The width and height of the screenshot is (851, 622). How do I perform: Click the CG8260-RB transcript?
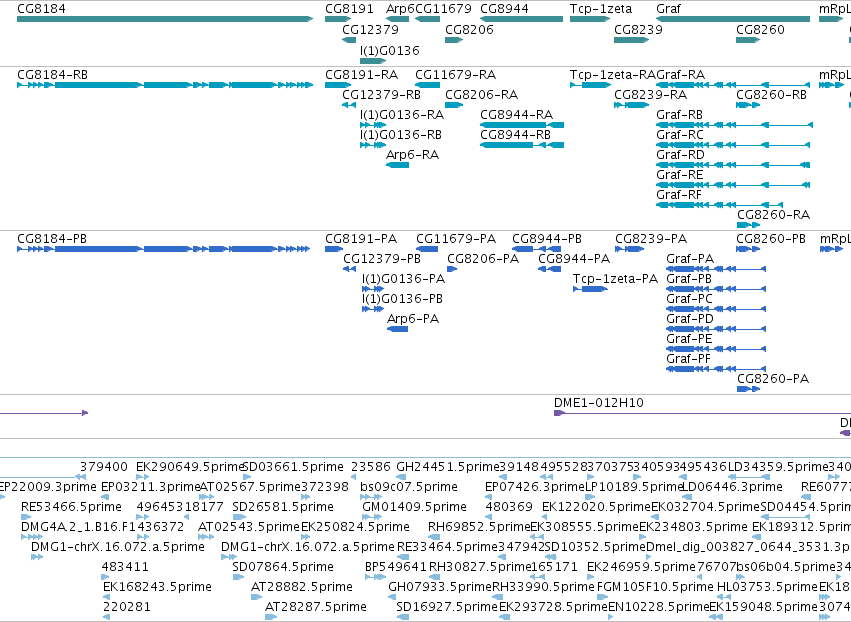tap(748, 105)
